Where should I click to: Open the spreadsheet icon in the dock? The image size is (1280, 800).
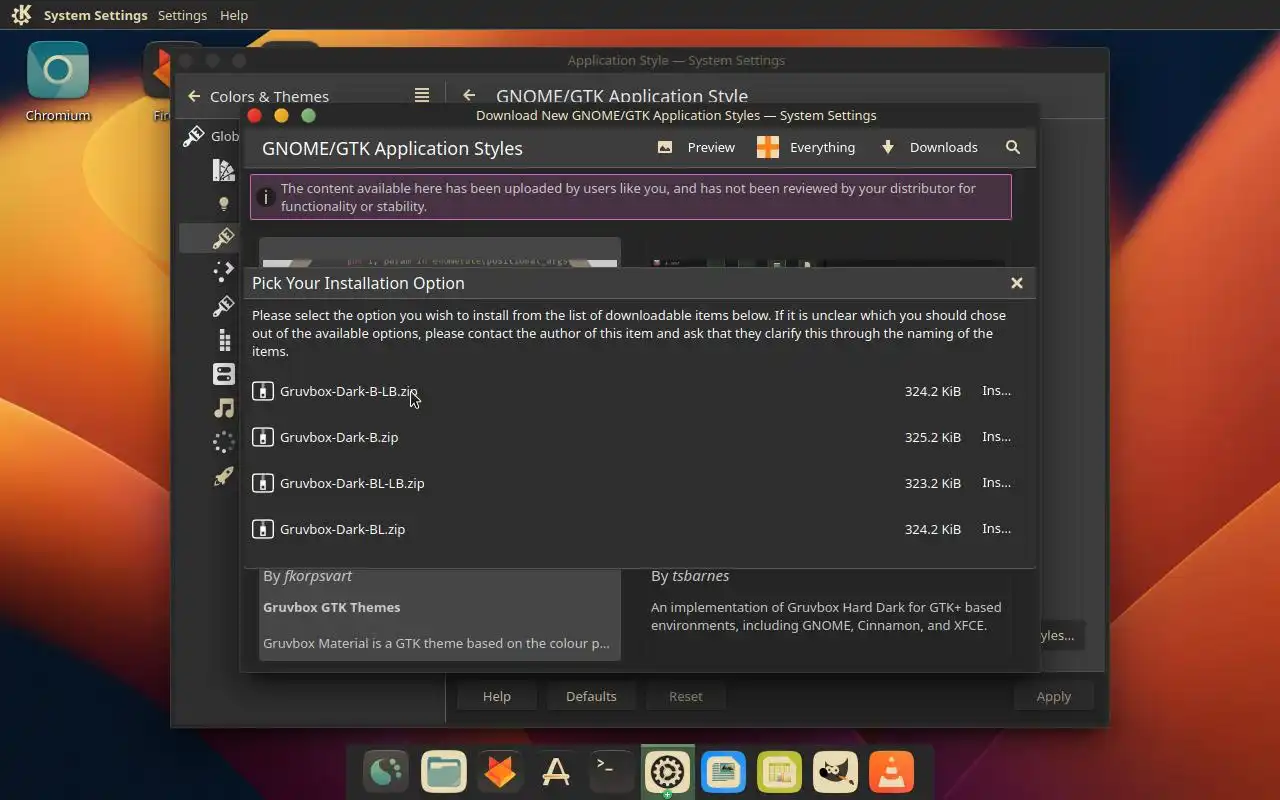coord(779,772)
